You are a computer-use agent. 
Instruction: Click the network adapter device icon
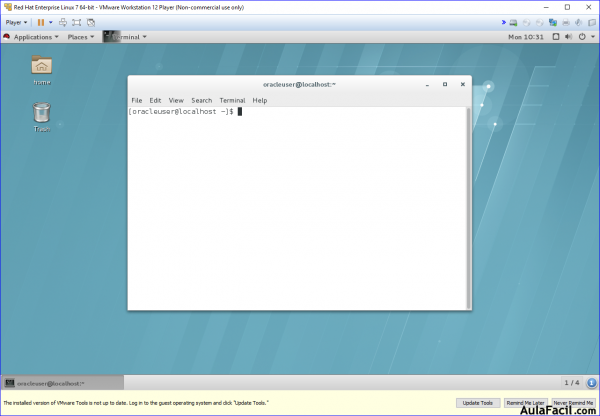(553, 23)
